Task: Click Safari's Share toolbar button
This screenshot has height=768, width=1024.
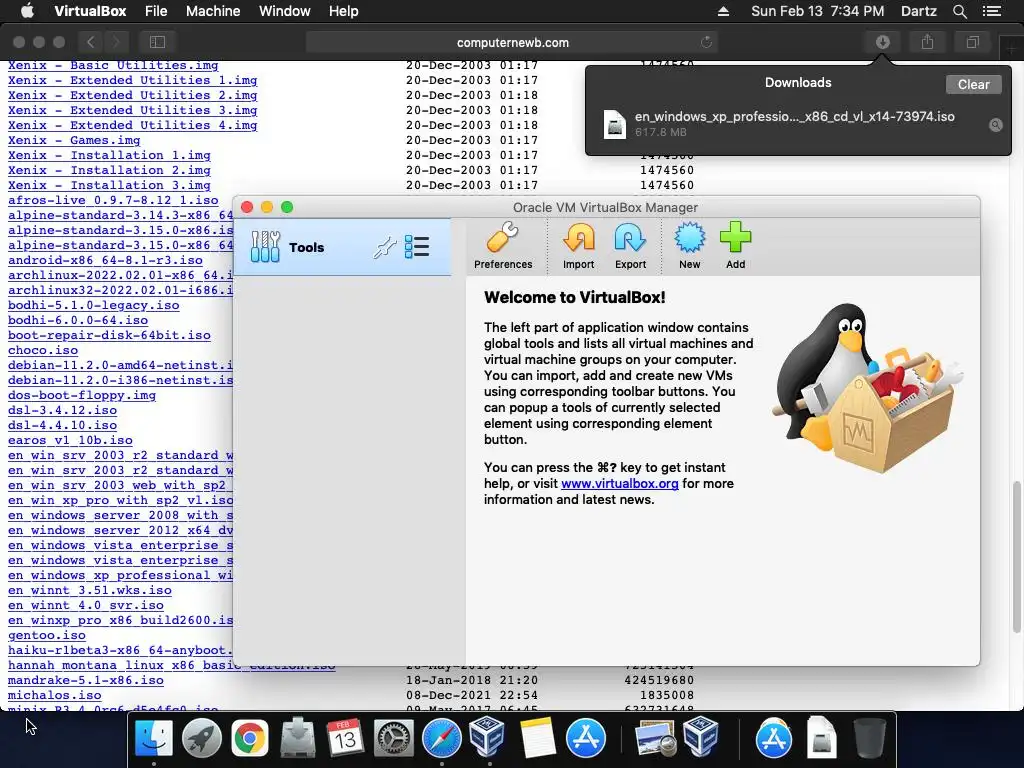Action: coord(927,42)
